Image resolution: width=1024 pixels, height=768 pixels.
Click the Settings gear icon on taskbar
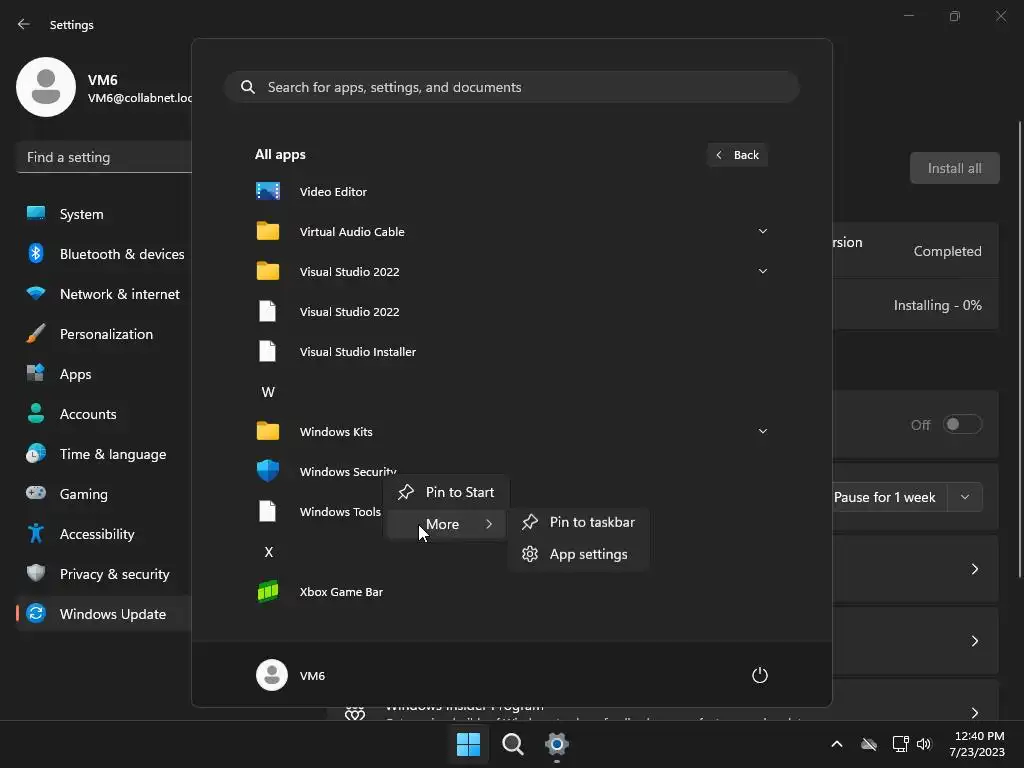click(x=556, y=744)
